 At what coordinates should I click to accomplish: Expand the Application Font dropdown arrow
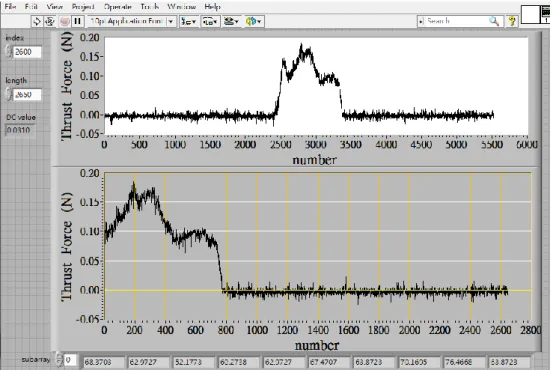(171, 22)
